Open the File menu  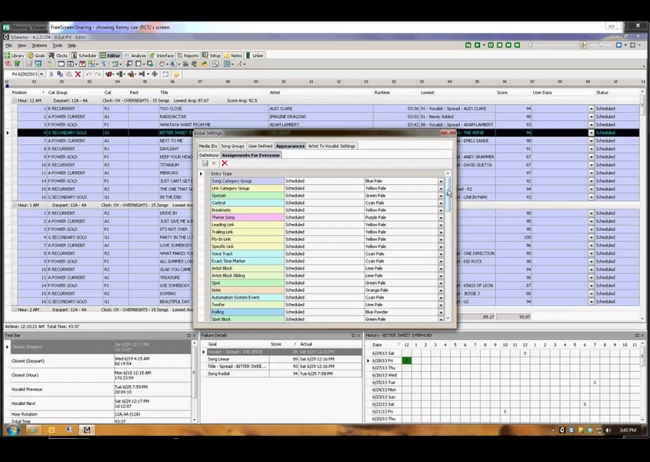(x=9, y=45)
